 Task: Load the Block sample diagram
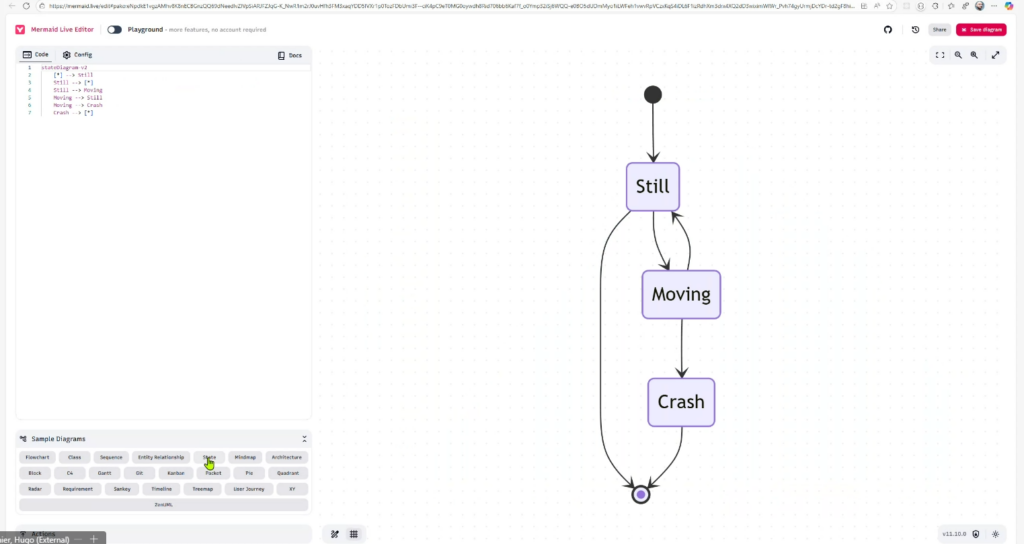[35, 473]
